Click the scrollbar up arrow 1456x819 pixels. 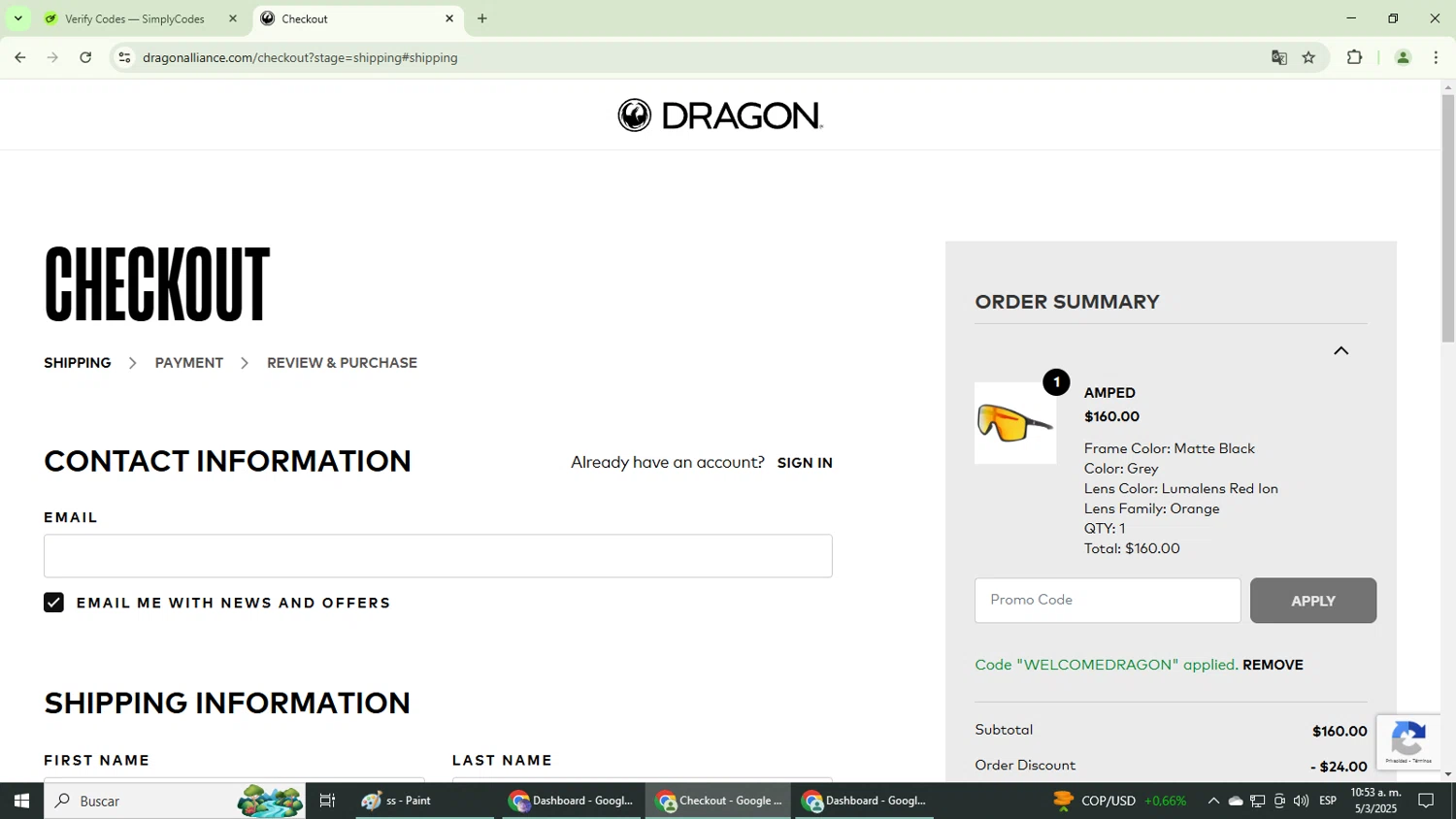pos(1447,87)
